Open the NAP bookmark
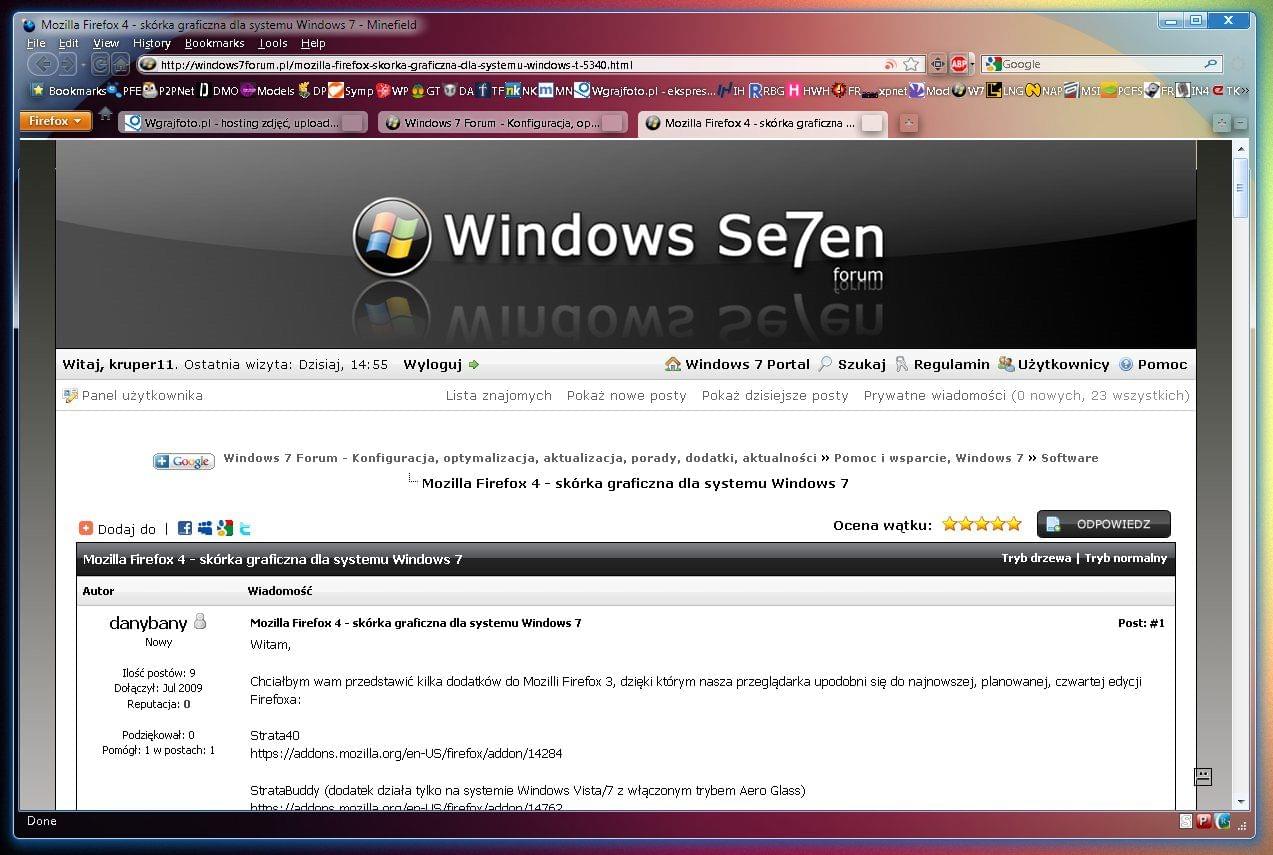The width and height of the screenshot is (1273, 855). coord(1043,90)
